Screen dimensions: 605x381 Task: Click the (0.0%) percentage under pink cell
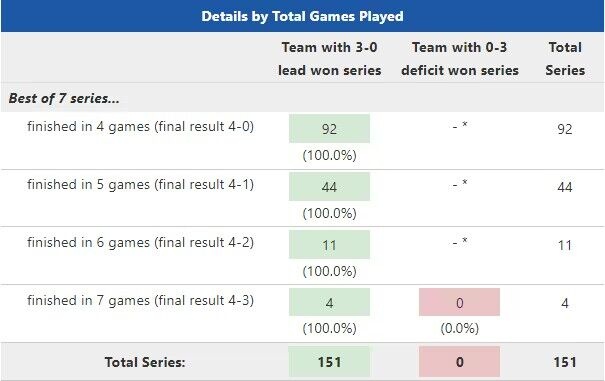coord(460,328)
